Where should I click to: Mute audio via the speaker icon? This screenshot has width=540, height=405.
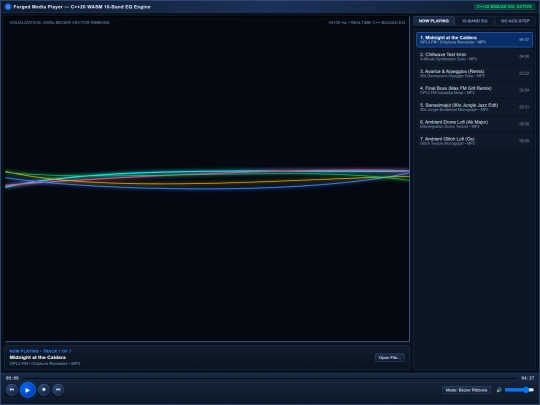(x=499, y=390)
